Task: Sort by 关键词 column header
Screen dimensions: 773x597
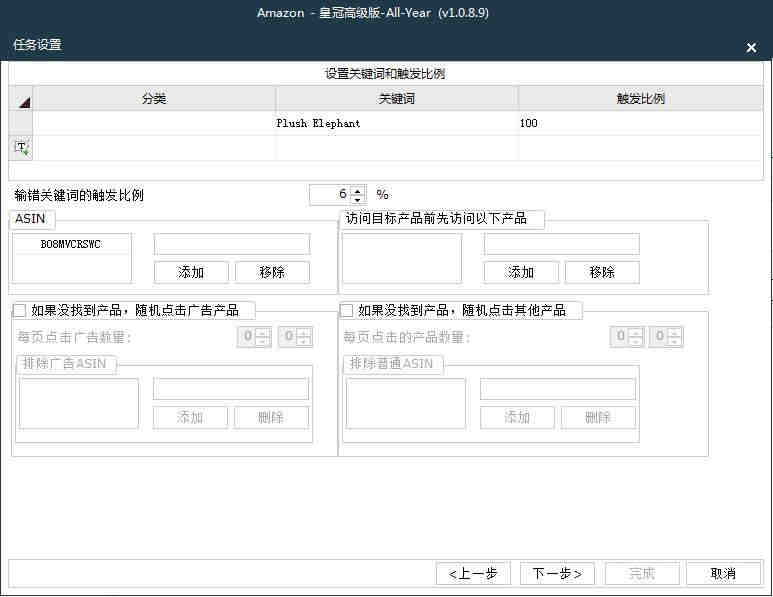Action: point(397,99)
